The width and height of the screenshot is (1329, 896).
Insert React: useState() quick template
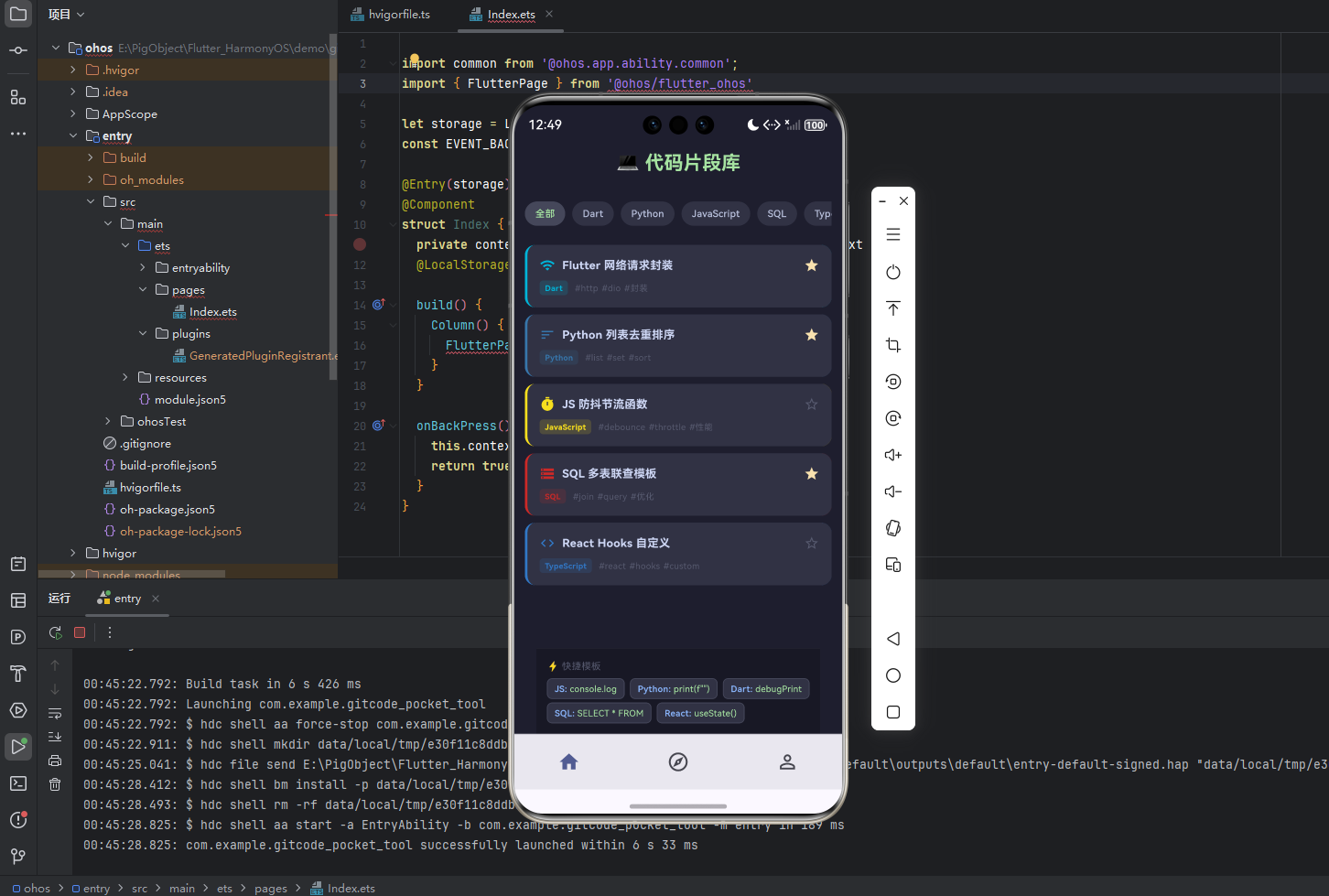pos(700,713)
